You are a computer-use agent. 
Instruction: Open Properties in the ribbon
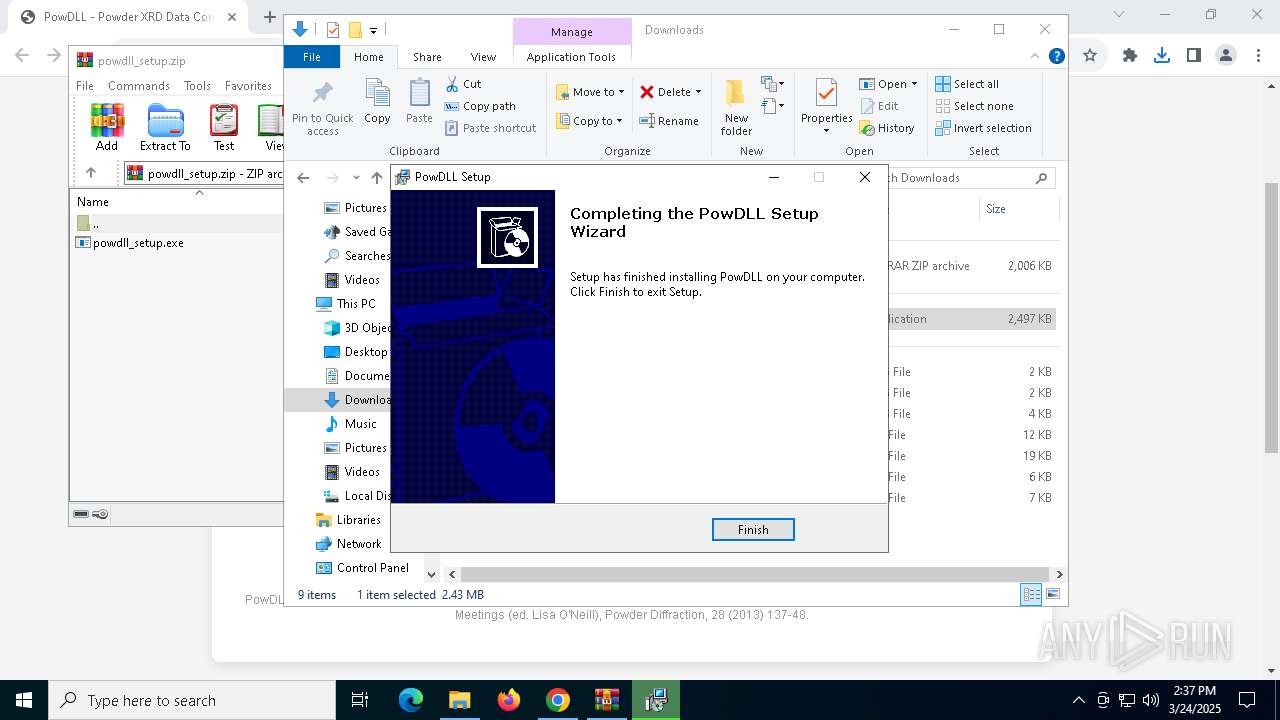[x=826, y=106]
